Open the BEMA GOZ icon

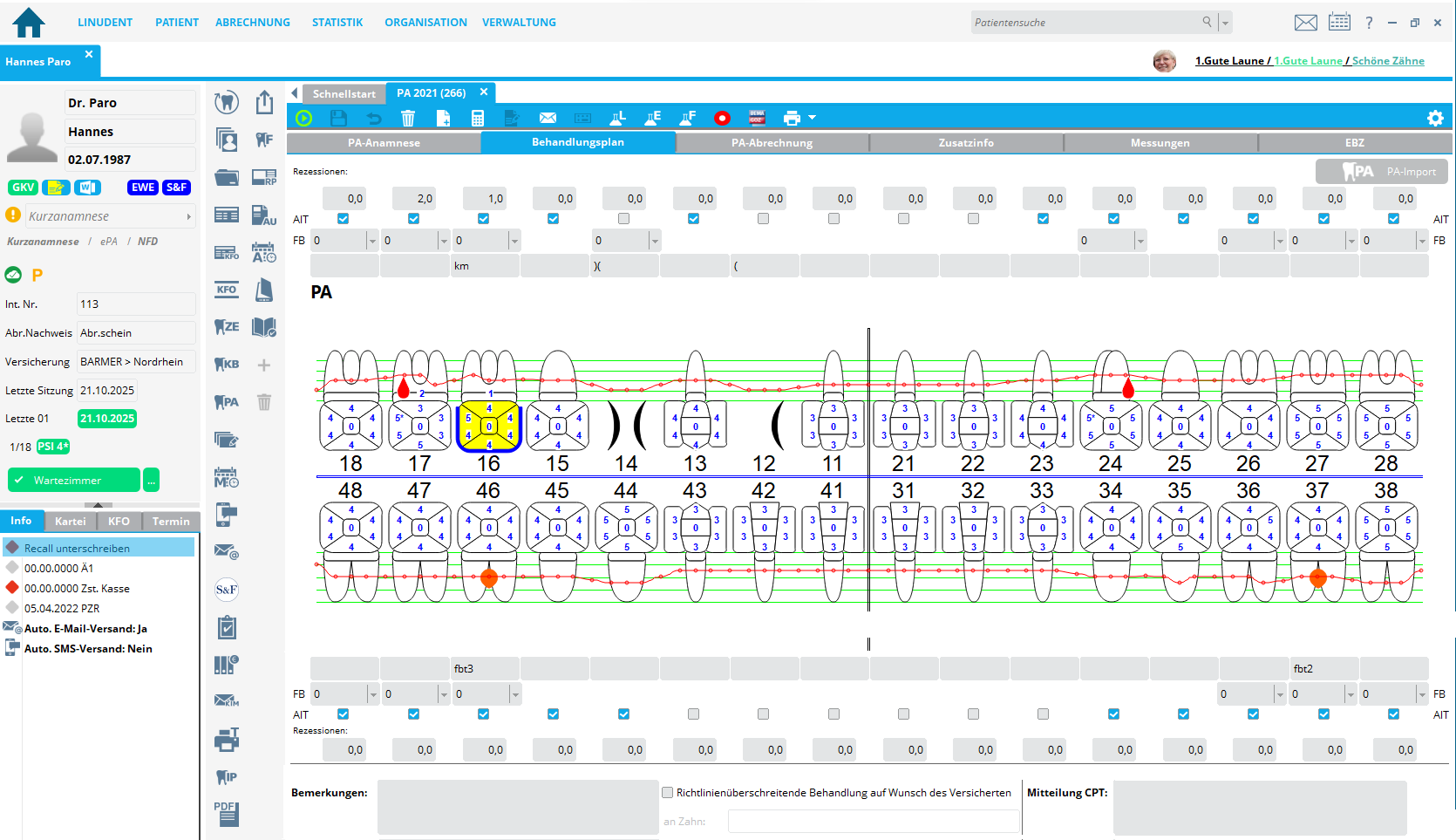757,118
